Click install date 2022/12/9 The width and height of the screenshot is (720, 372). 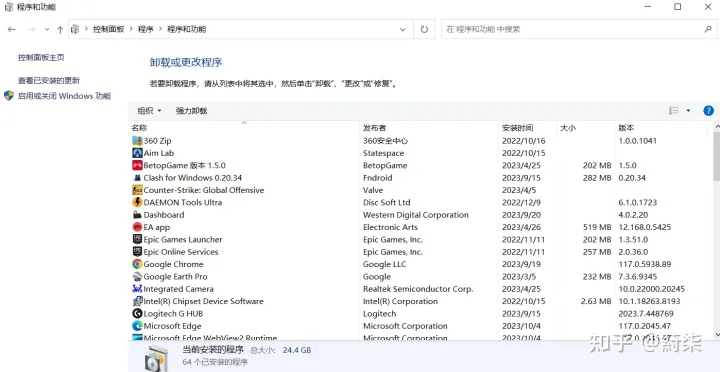click(x=521, y=203)
